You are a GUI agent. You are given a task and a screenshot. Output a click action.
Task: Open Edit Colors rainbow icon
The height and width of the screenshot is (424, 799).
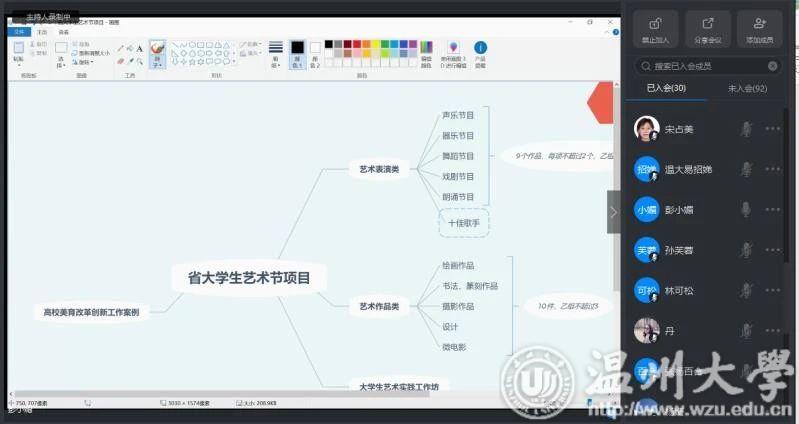pos(426,52)
